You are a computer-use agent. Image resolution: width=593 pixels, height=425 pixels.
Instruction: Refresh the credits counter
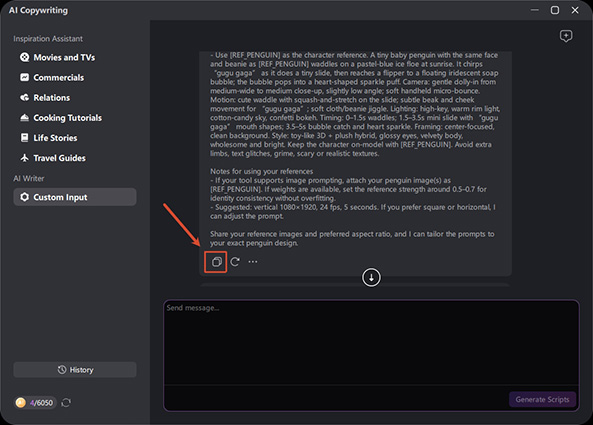click(66, 403)
